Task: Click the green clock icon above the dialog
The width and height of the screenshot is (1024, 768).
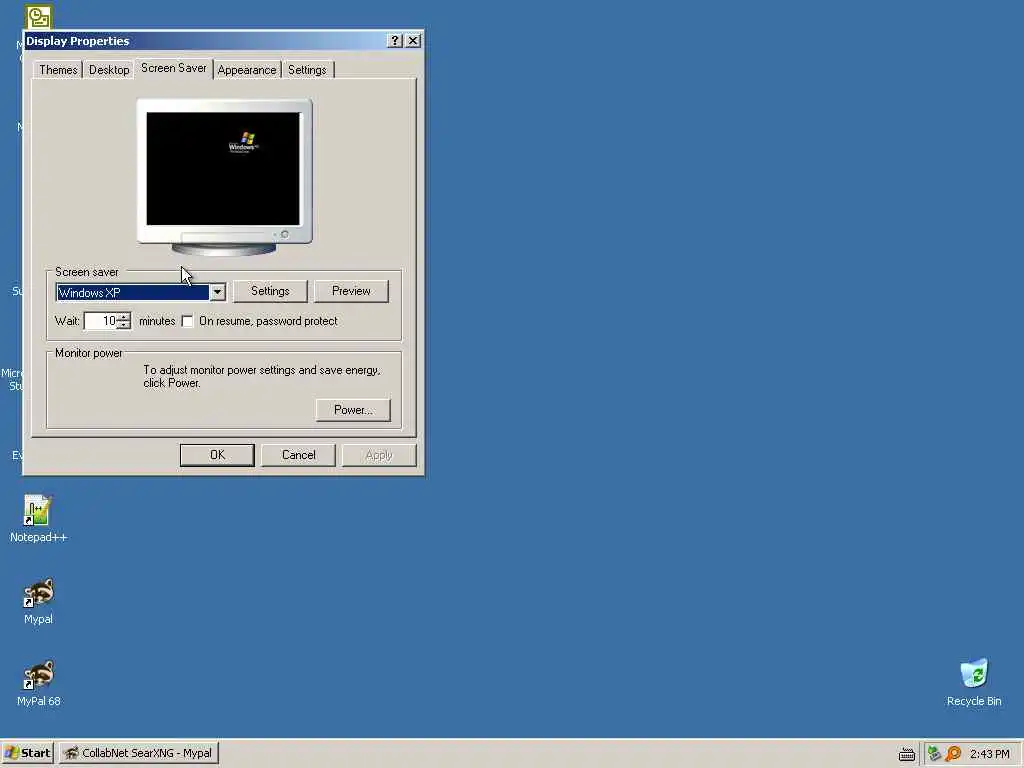Action: [39, 17]
